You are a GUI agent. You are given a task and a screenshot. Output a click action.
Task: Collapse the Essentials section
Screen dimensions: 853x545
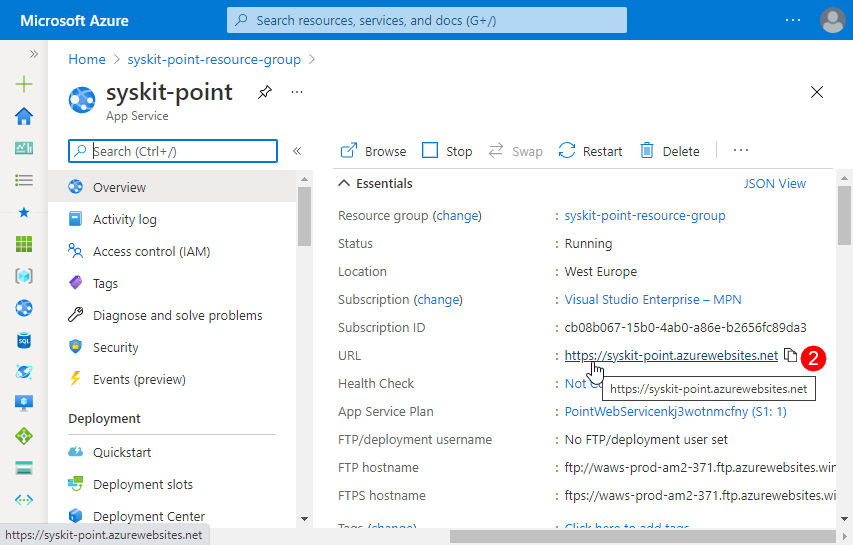pos(344,183)
